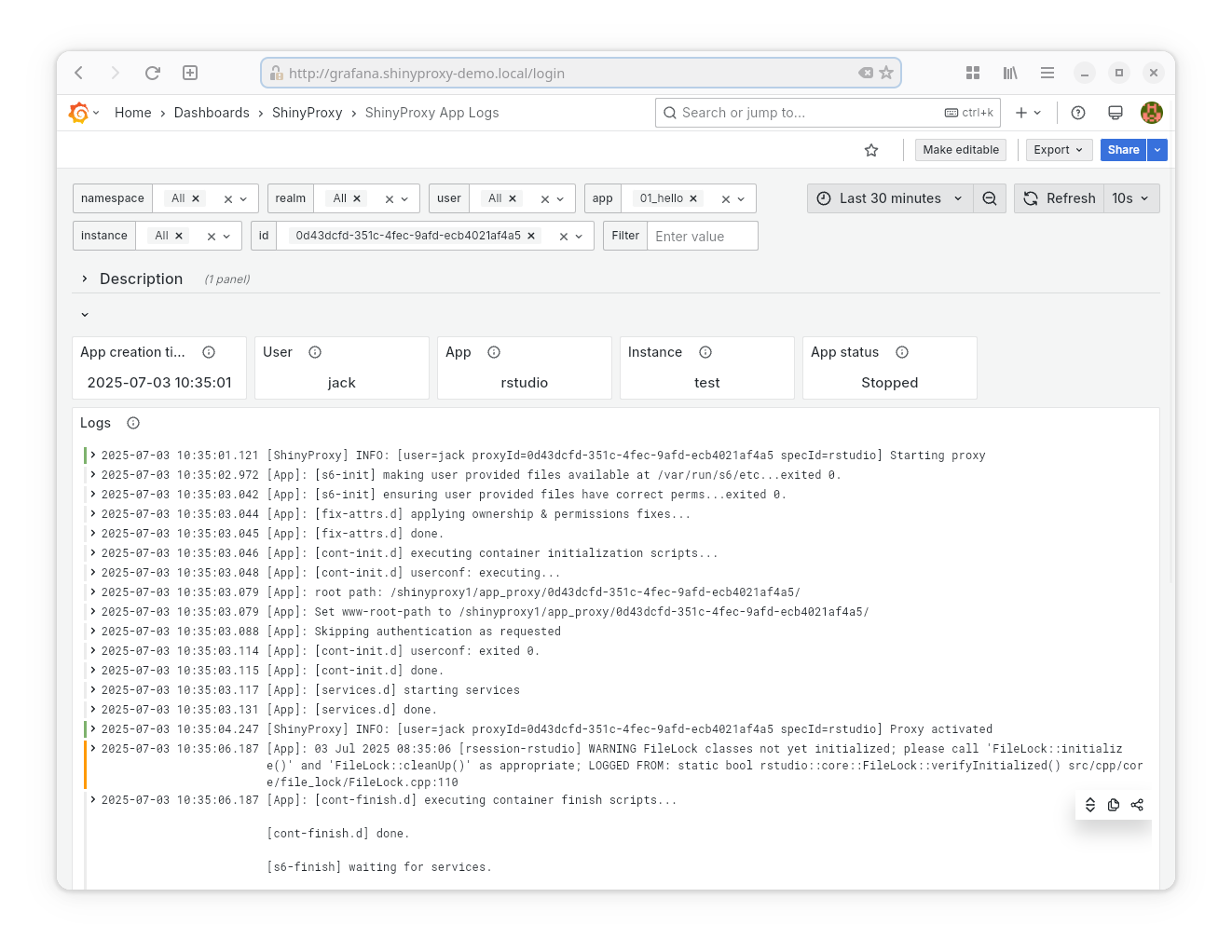Clear the URL with address bar X
1232x952 pixels.
click(x=866, y=73)
